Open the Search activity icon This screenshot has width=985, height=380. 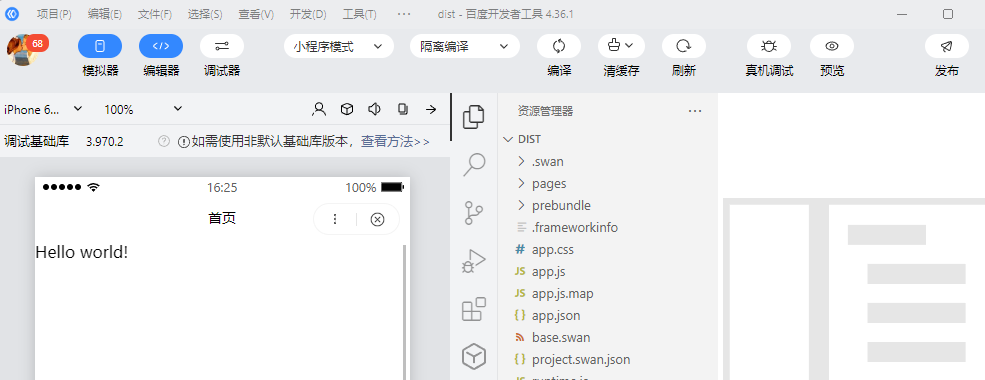click(474, 165)
